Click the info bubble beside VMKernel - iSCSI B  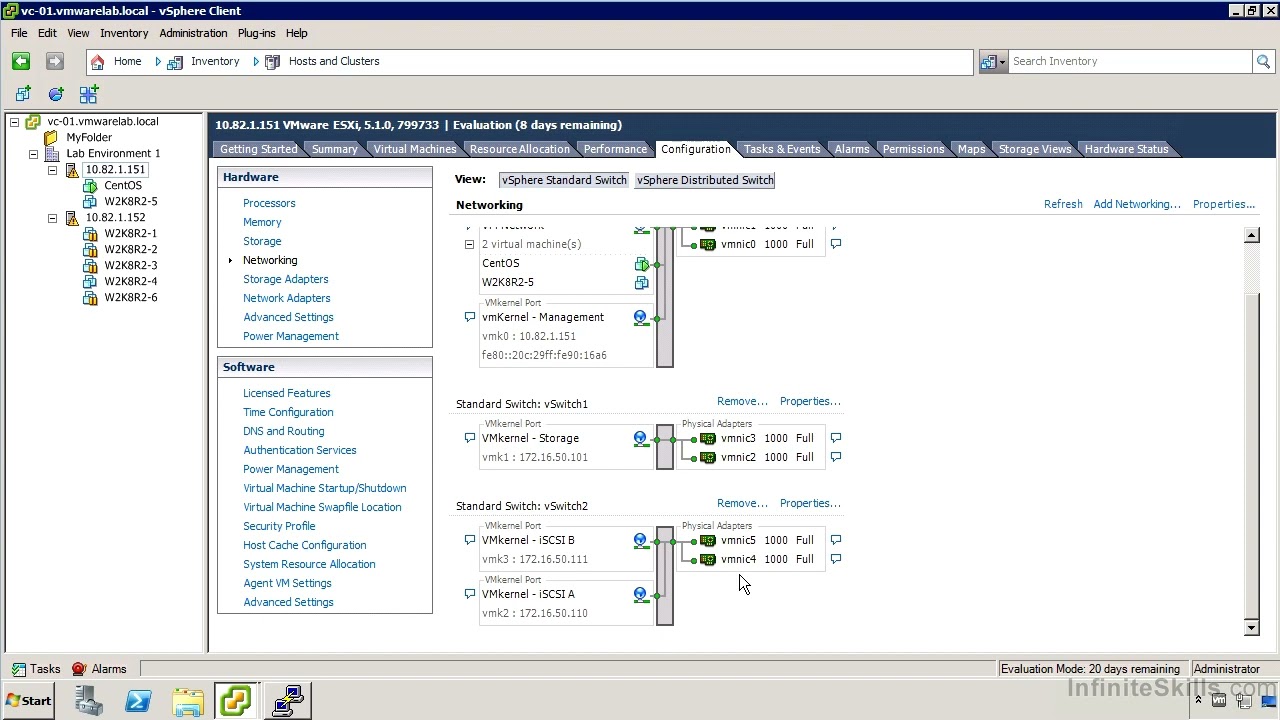point(469,540)
